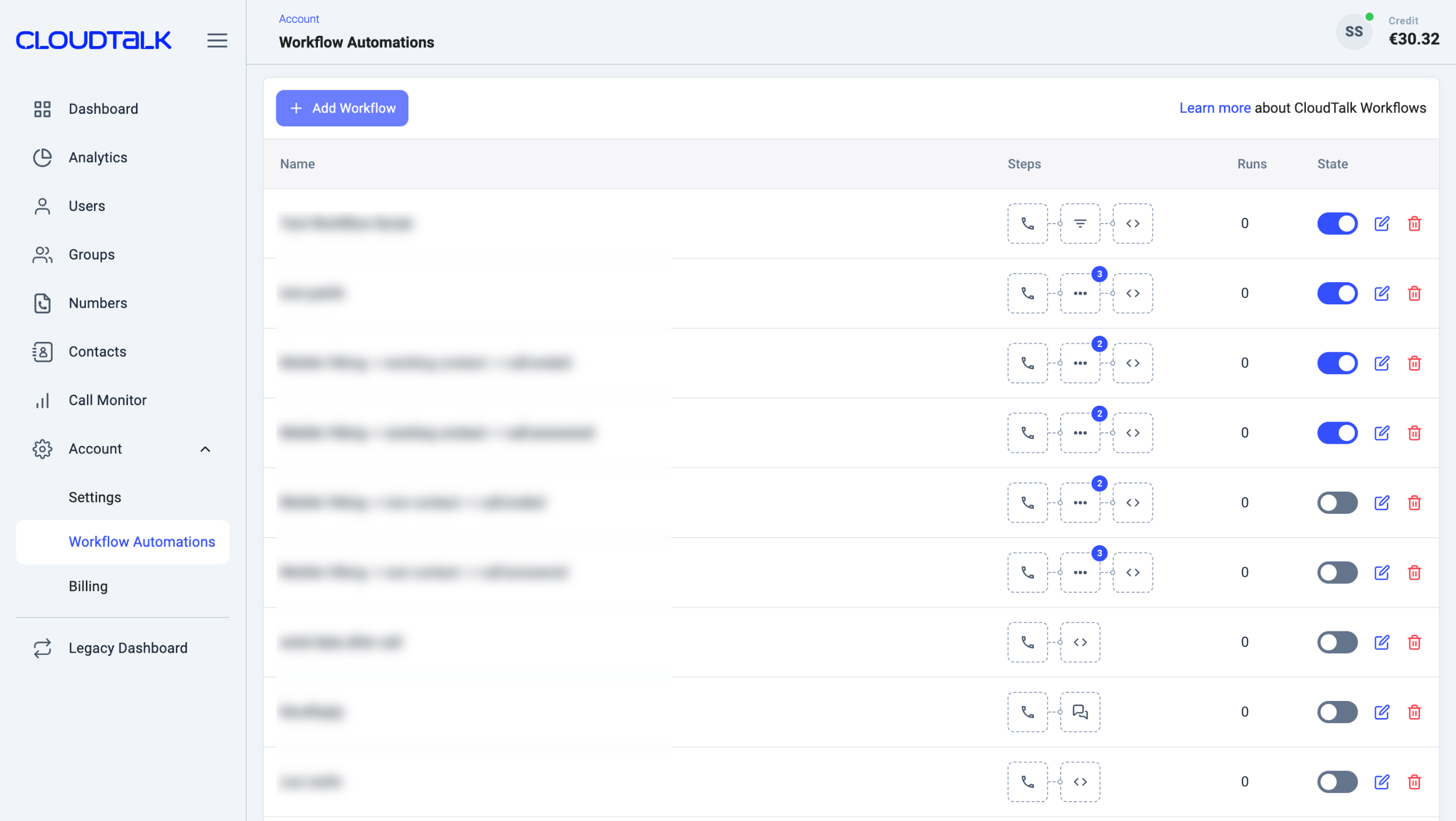Click edit pencil icon in first workflow row
Image resolution: width=1456 pixels, height=821 pixels.
pyautogui.click(x=1381, y=224)
